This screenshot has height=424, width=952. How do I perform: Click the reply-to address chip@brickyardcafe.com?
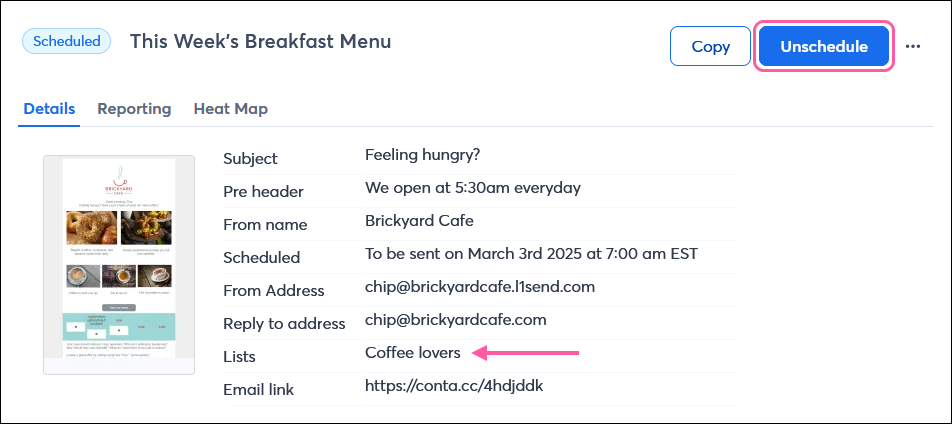coord(456,320)
